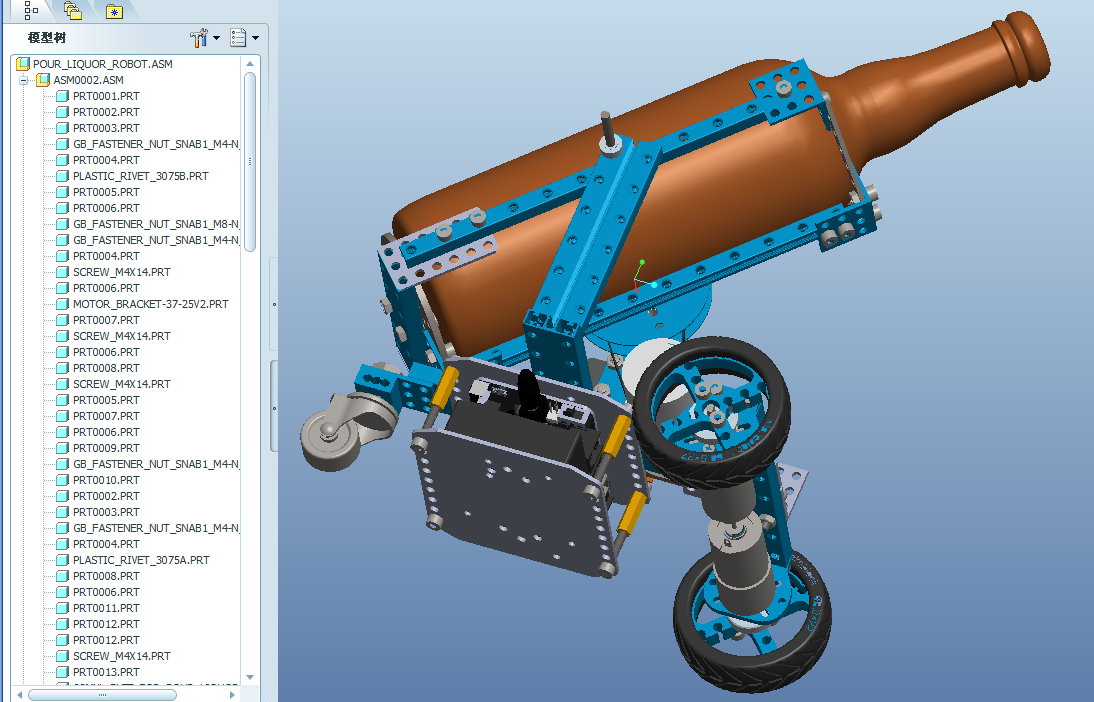Click the PRT0011.PRT part icon
Image resolution: width=1094 pixels, height=702 pixels.
coord(63,608)
